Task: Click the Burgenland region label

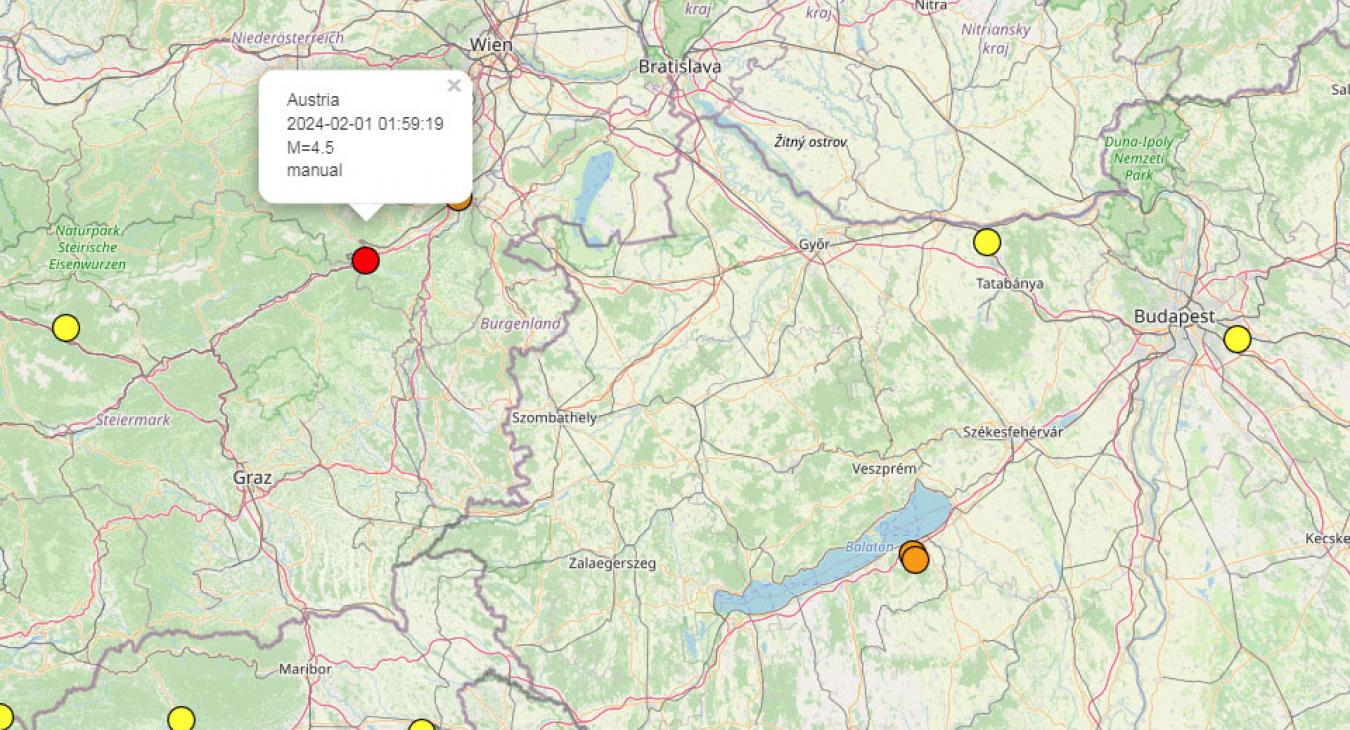Action: click(520, 323)
